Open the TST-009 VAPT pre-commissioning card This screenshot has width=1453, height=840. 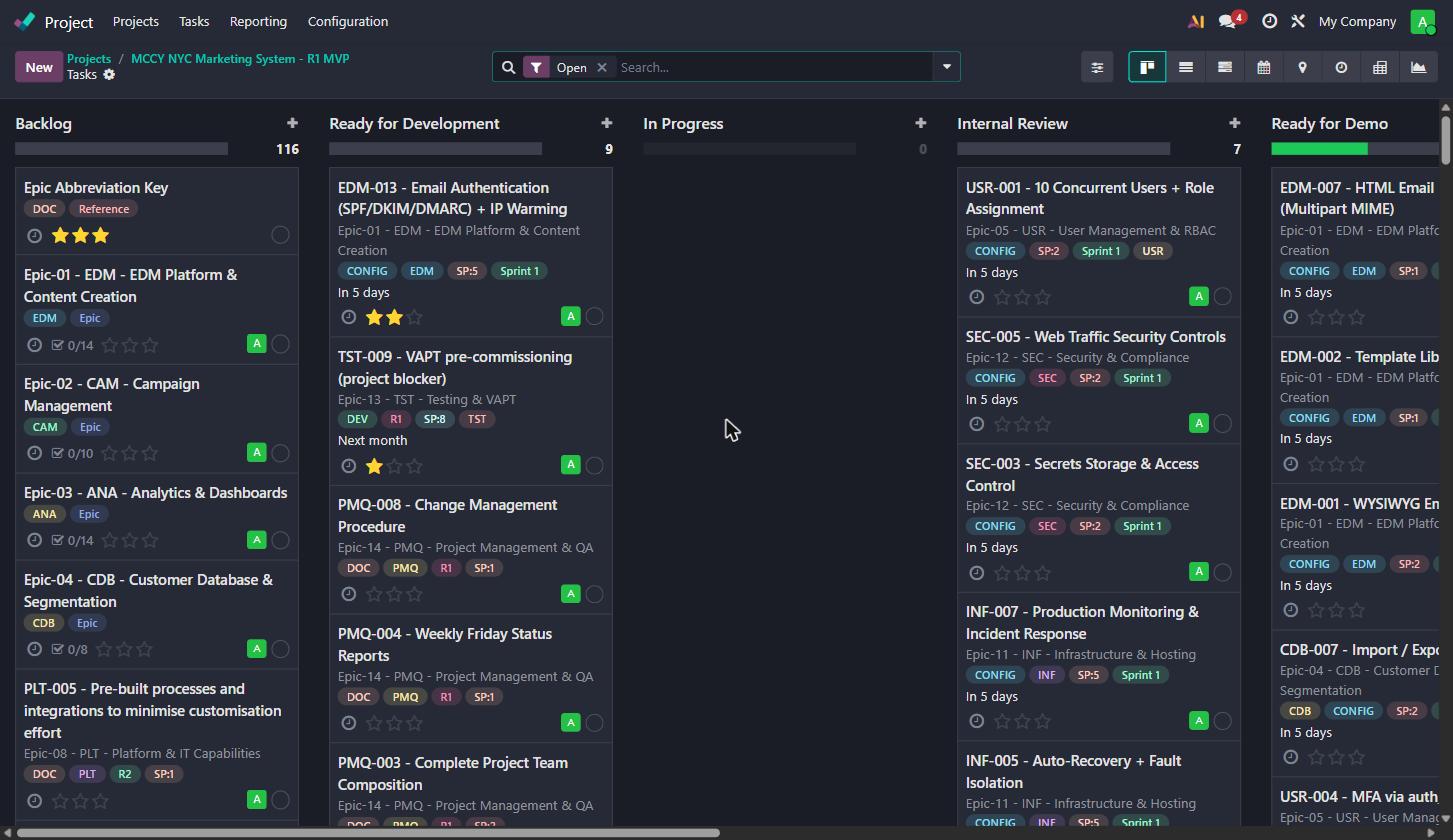pos(470,411)
